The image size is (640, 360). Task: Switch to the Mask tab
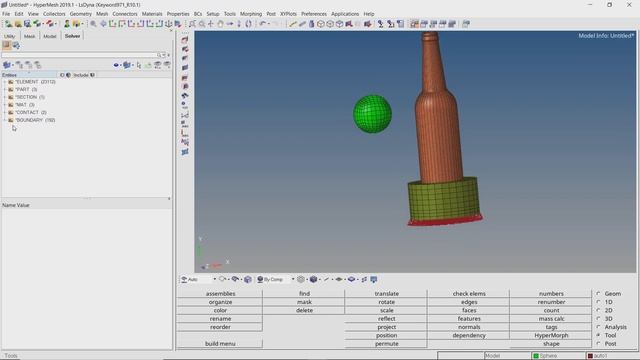point(29,36)
